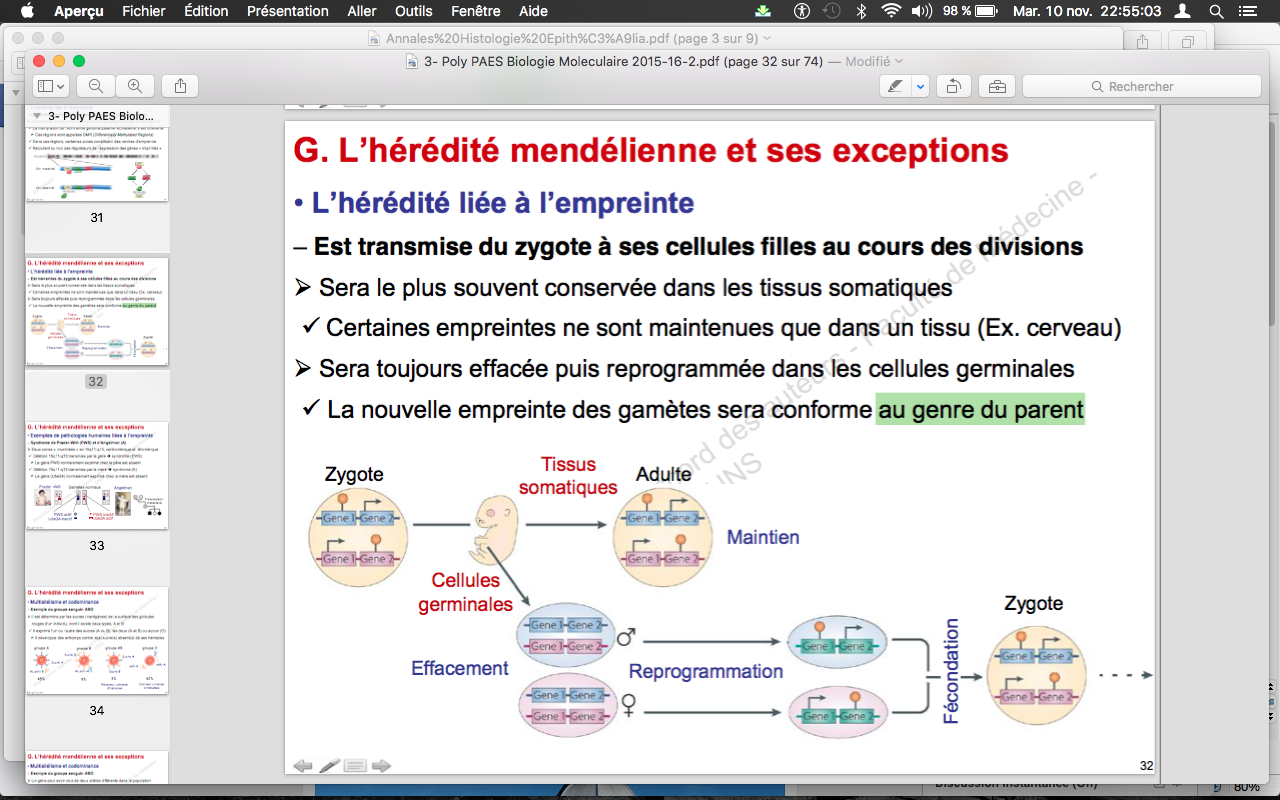The height and width of the screenshot is (800, 1280).
Task: Click the Wi-Fi icon in menu bar
Action: pyautogui.click(x=890, y=11)
